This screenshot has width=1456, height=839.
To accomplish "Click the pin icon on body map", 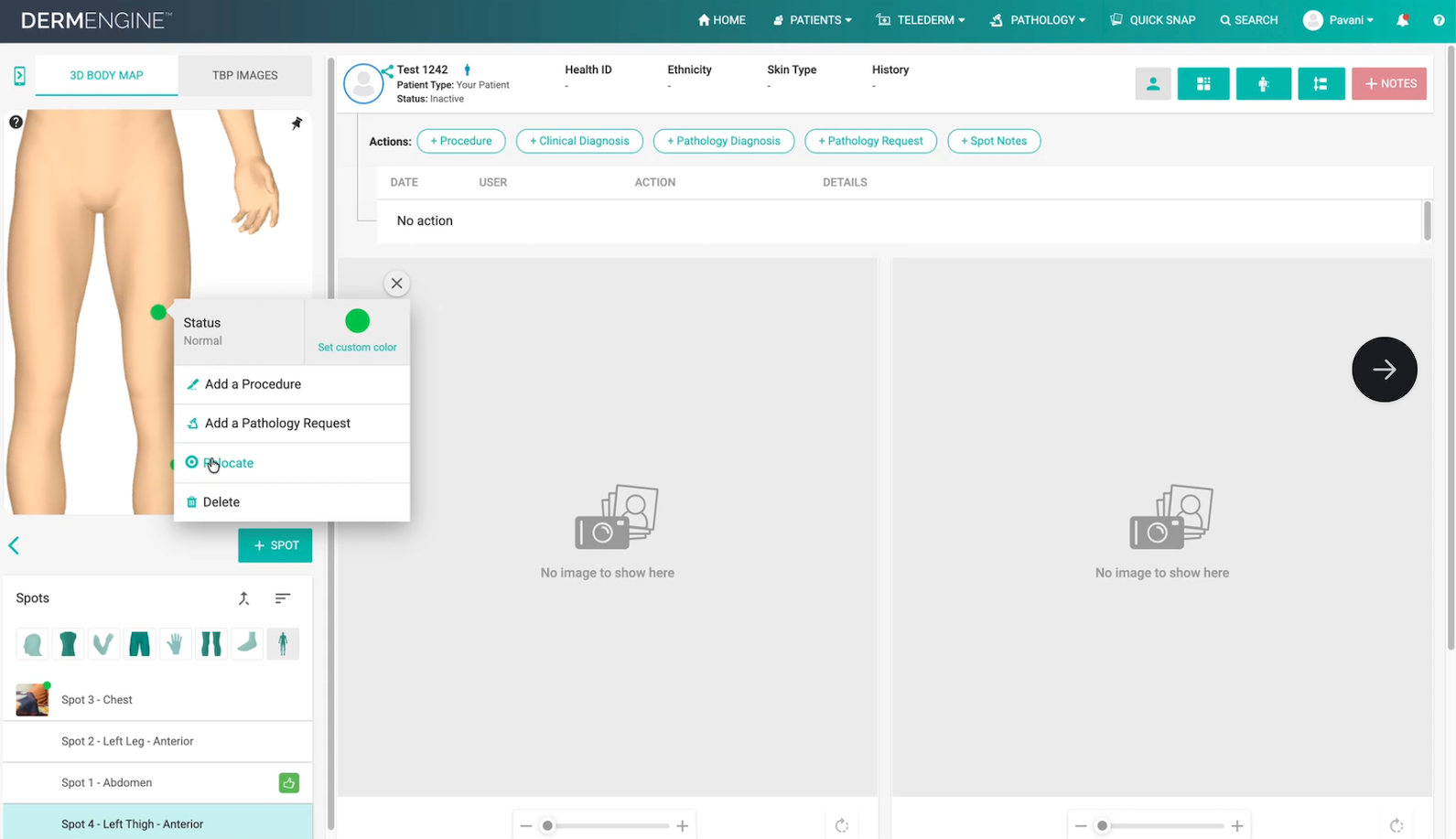I will [x=297, y=124].
